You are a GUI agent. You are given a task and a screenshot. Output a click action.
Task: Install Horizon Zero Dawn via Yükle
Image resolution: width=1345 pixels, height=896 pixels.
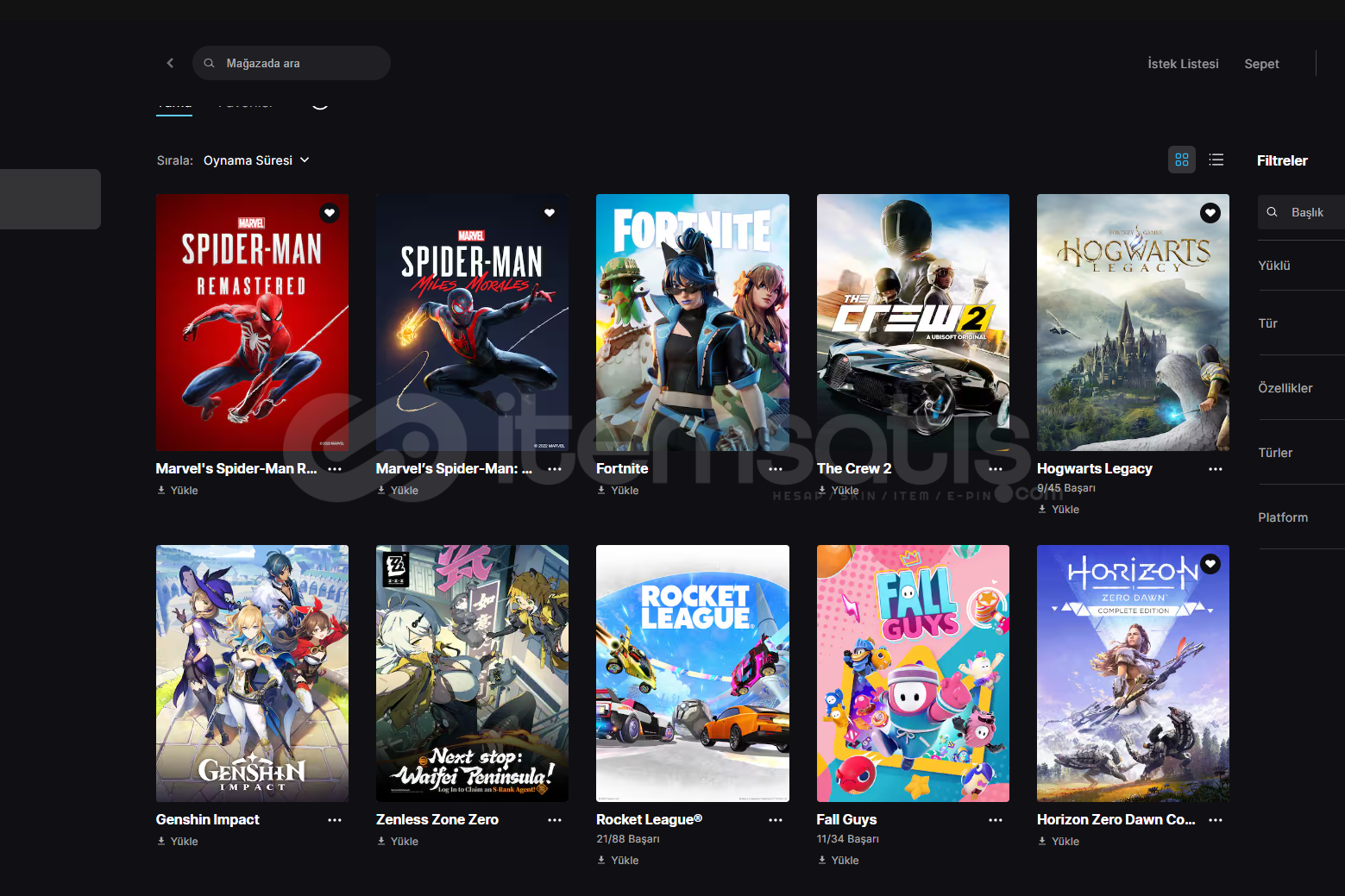coord(1059,842)
